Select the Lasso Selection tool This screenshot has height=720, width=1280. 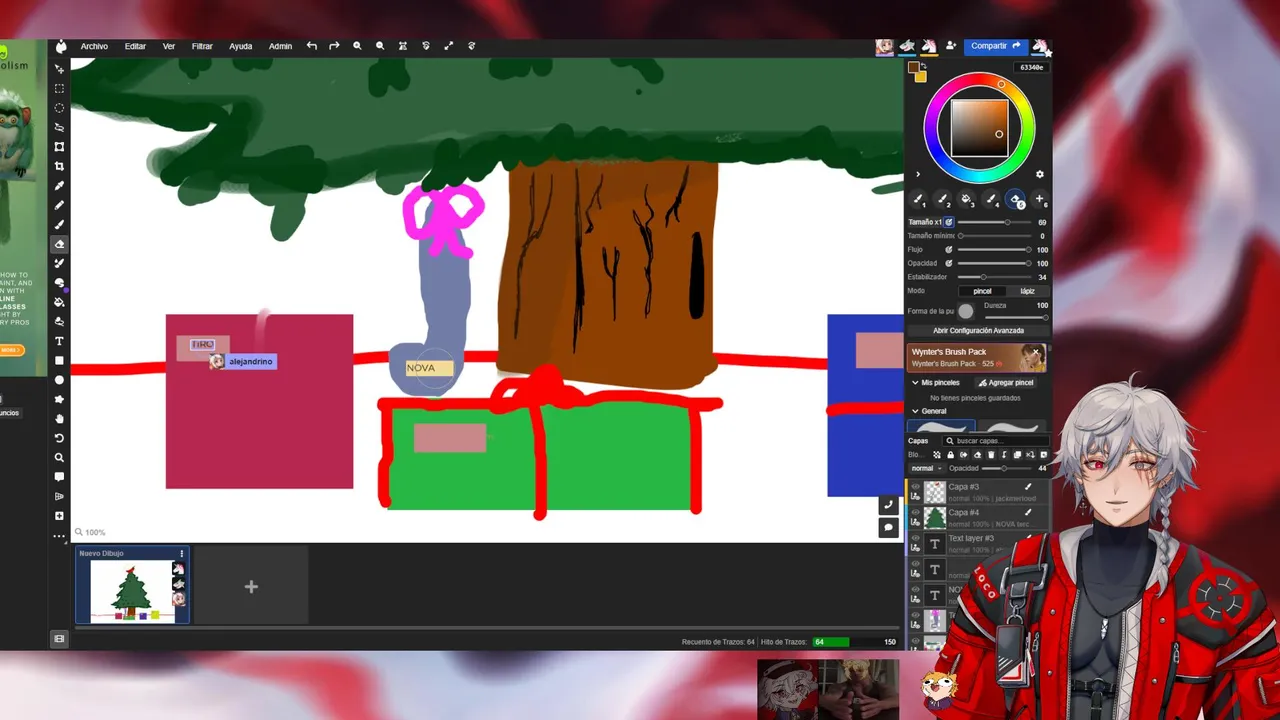[x=59, y=127]
